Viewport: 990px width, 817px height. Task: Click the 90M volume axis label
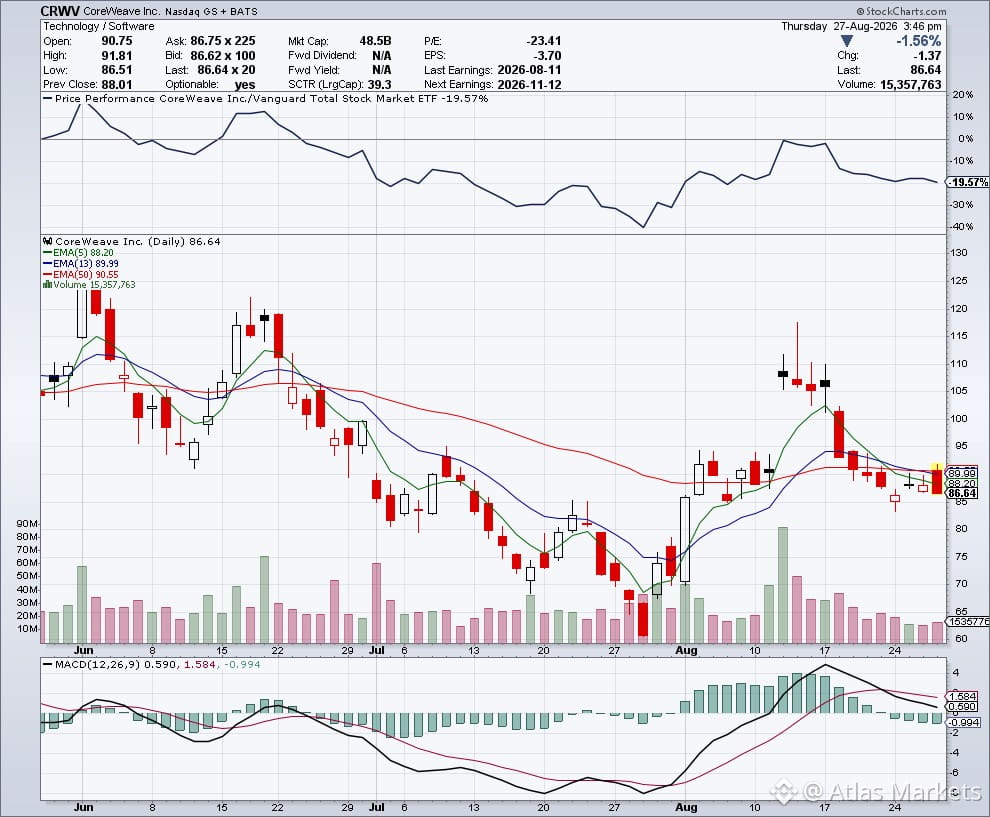(27, 523)
